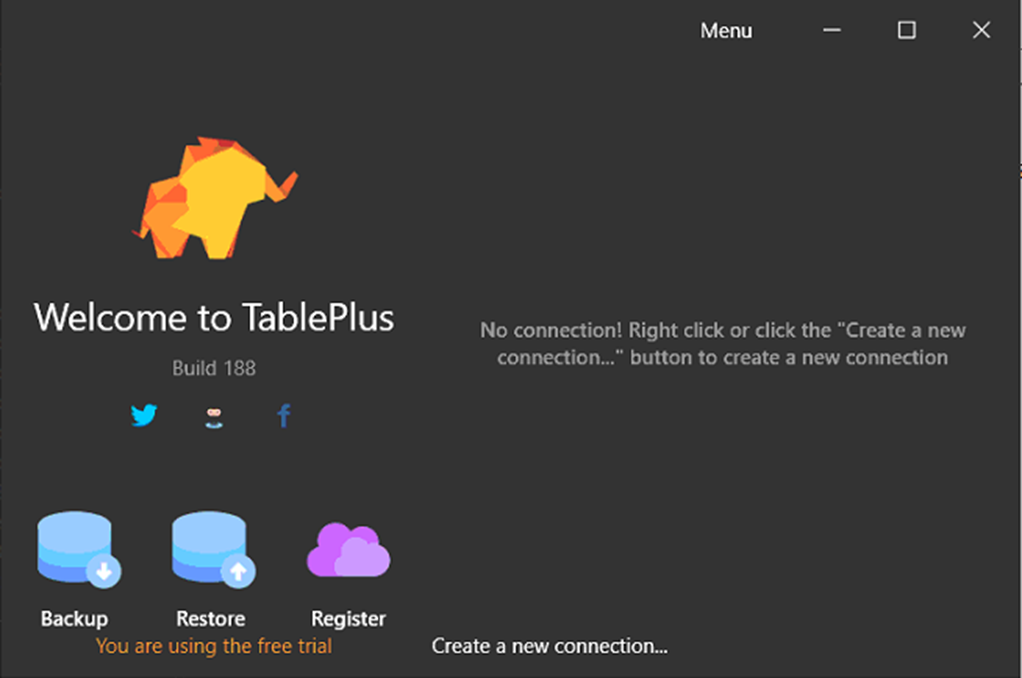This screenshot has width=1022, height=678.
Task: Open the TablePlus Twitter page icon
Action: pos(144,415)
